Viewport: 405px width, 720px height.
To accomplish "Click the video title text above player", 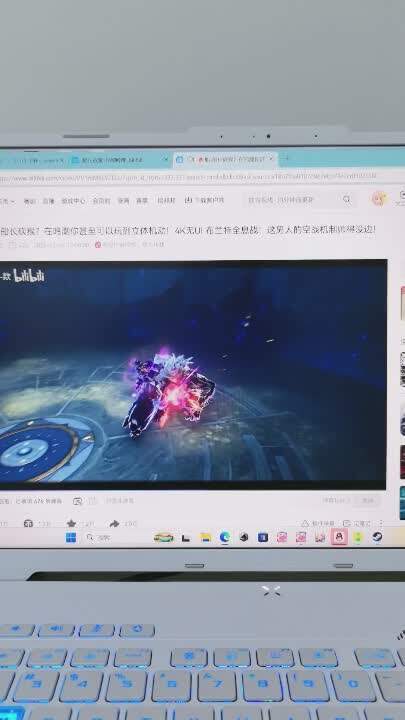I will (x=187, y=230).
